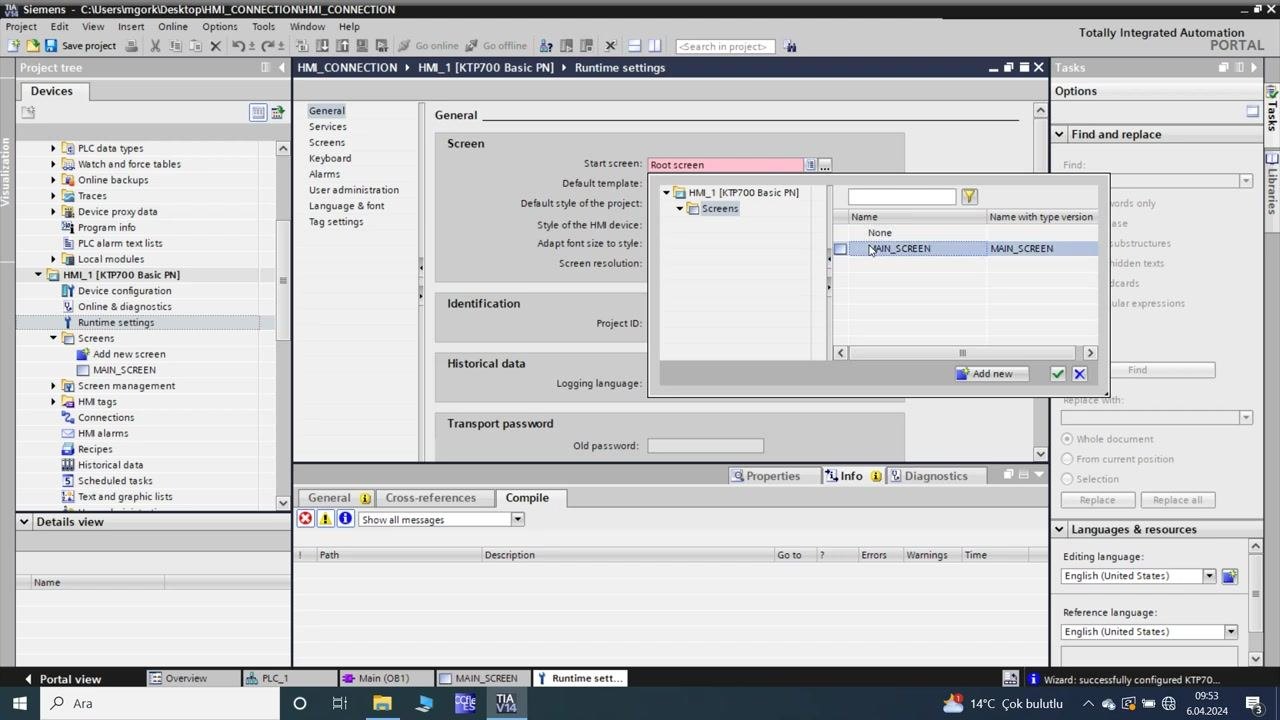Click the picker filter text box
Viewport: 1280px width, 720px height.
(x=902, y=196)
